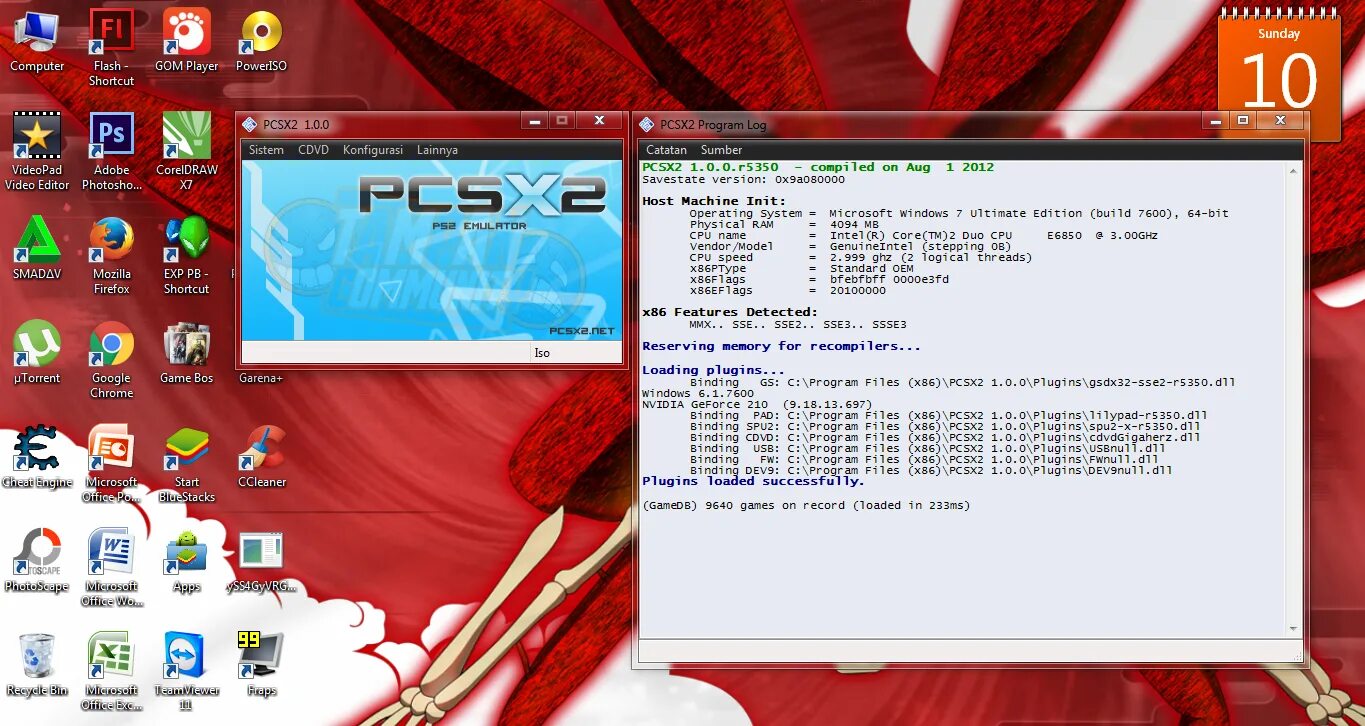Click the "Reserving memory for recompilers..." line

point(781,346)
